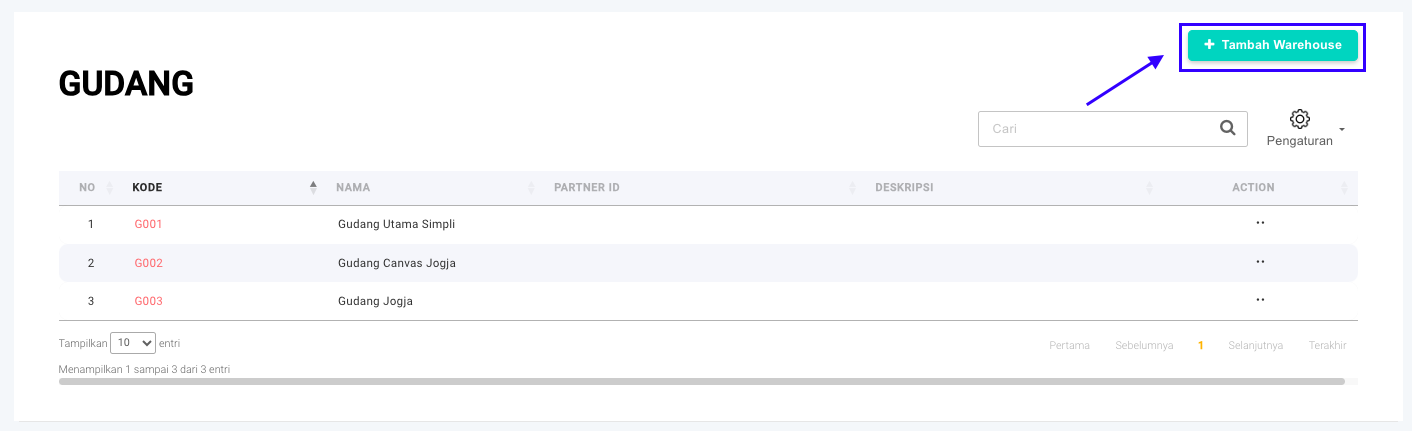Image resolution: width=1412 pixels, height=431 pixels.
Task: Open action menu for Gudang Jogja row
Action: click(x=1260, y=300)
